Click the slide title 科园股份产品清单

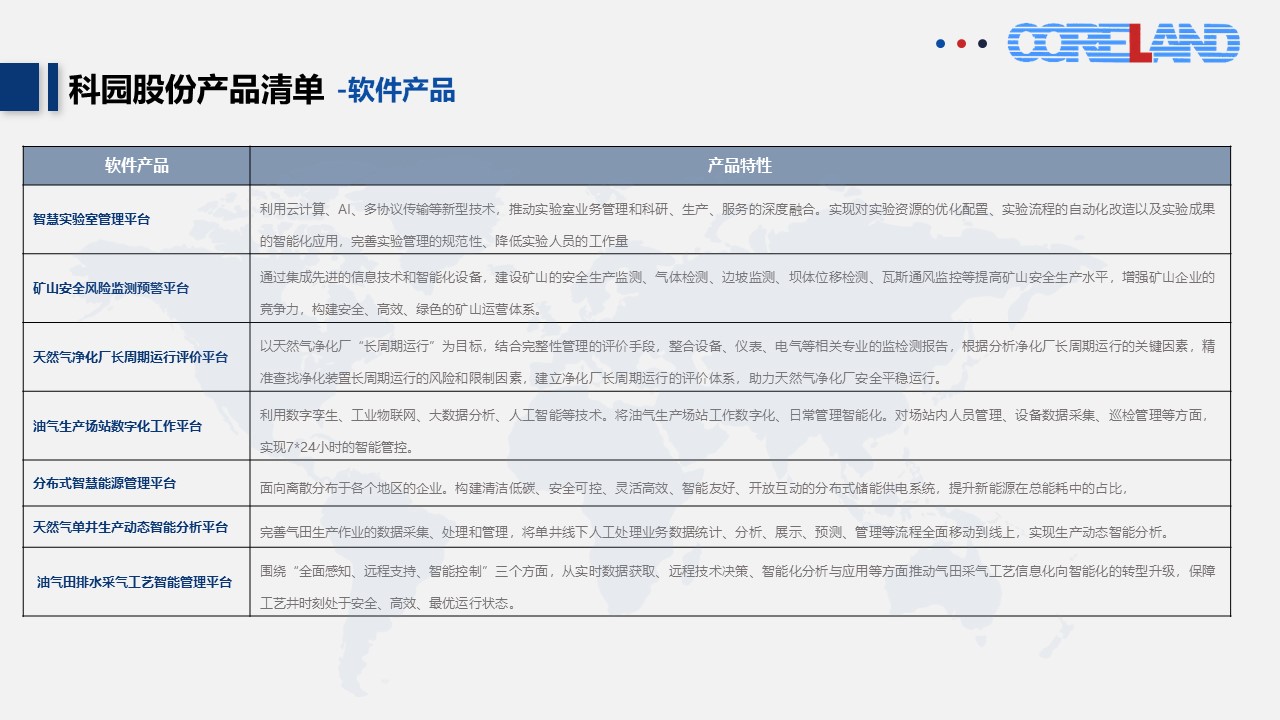click(x=196, y=90)
